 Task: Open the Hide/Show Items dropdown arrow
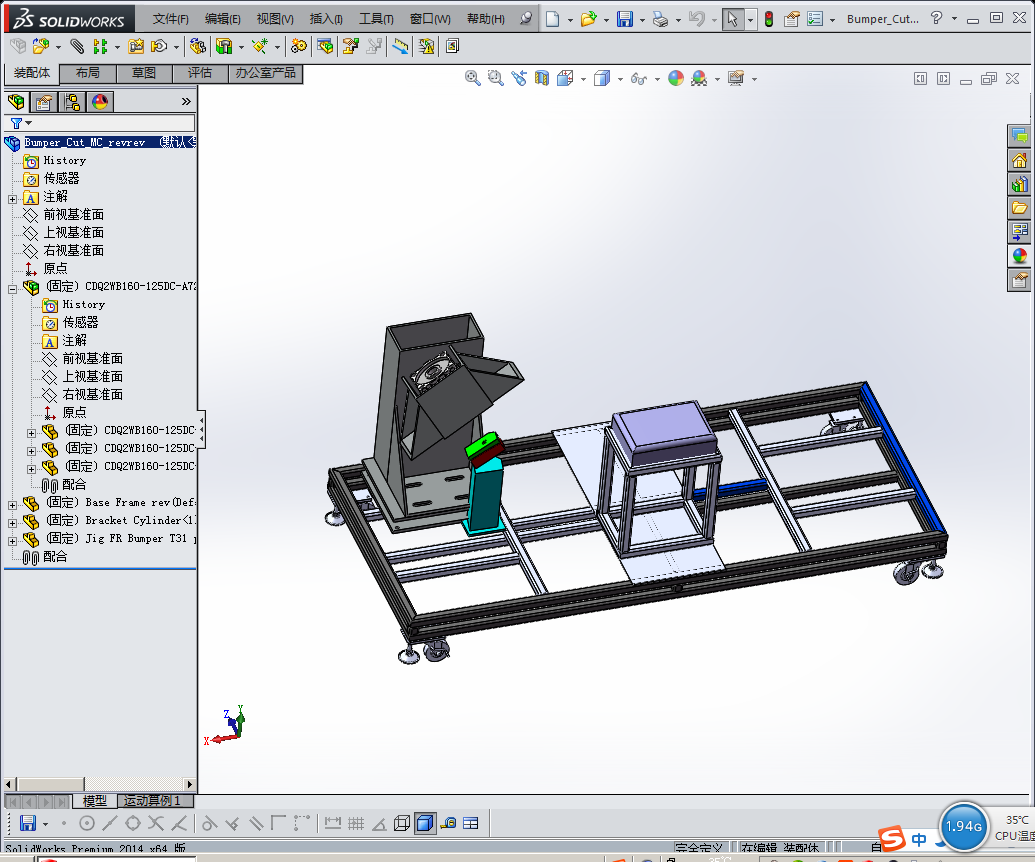[657, 79]
